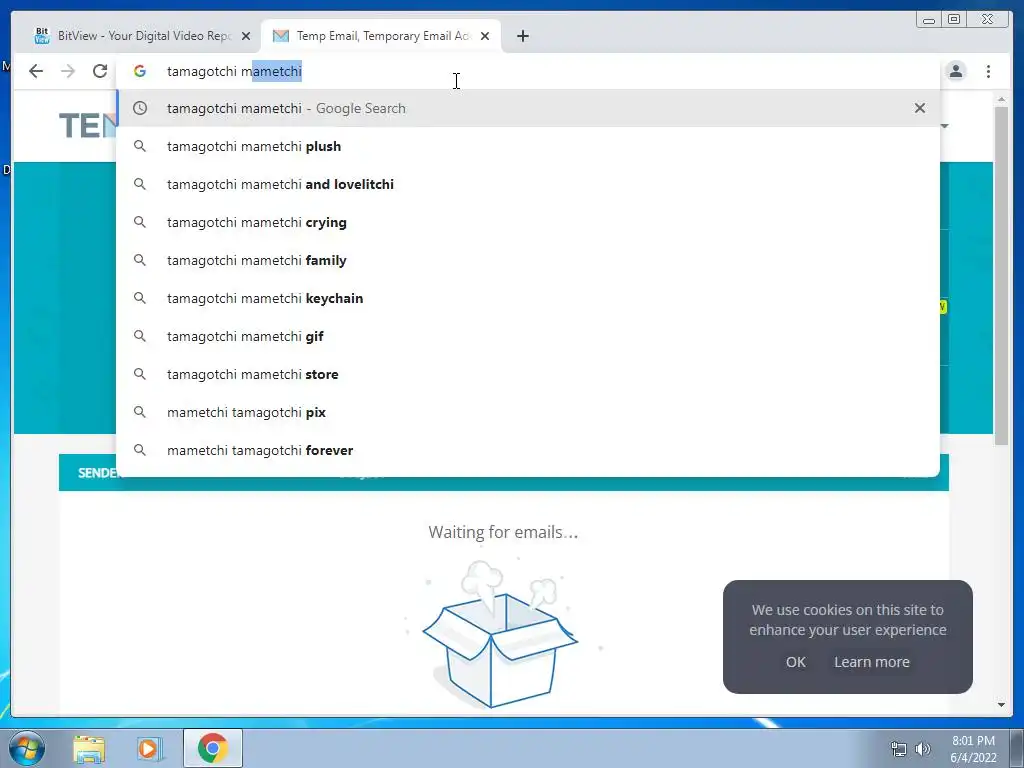Click the history clock icon in the first suggestion
This screenshot has height=768, width=1024.
[140, 108]
